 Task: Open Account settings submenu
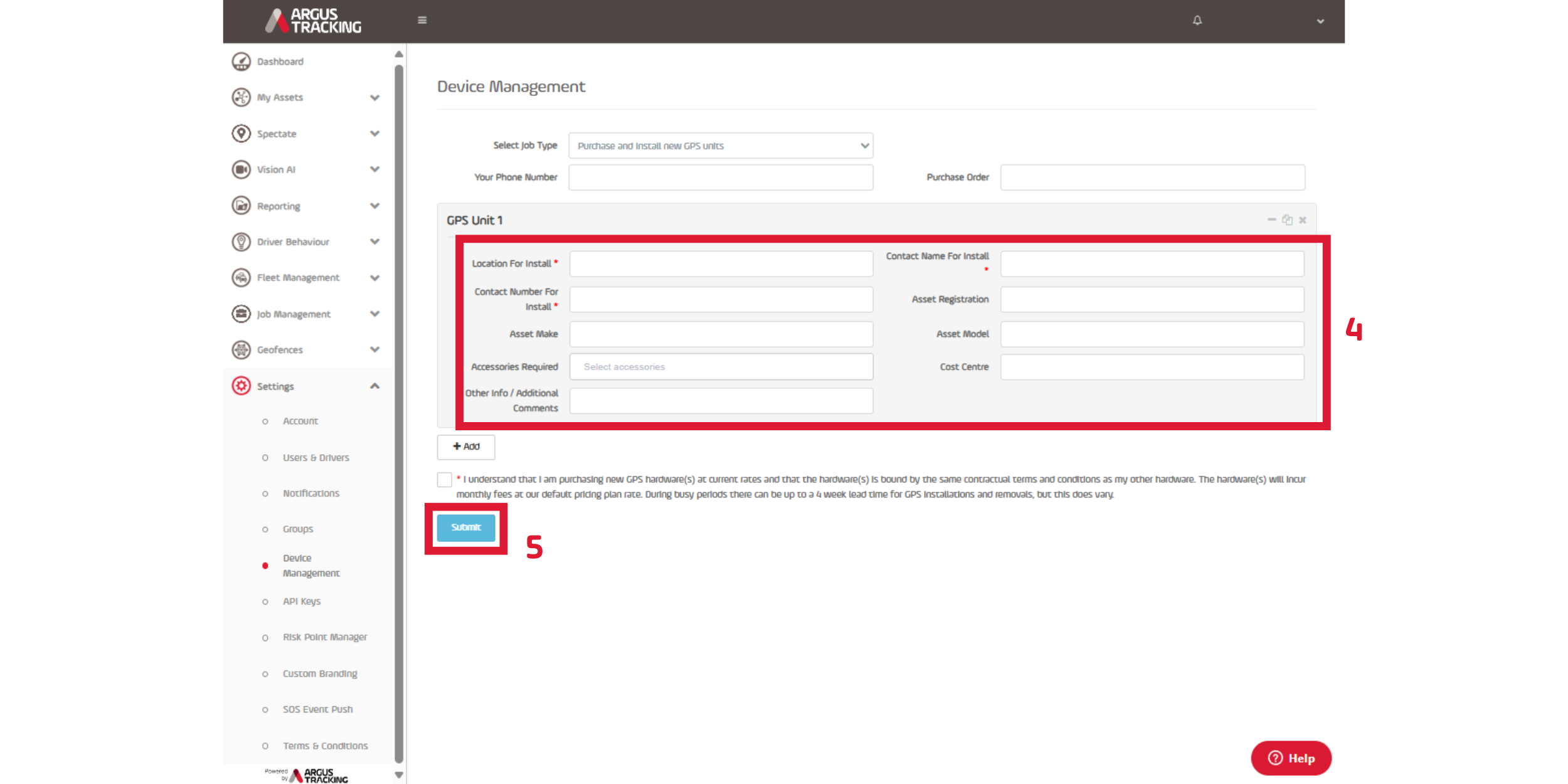point(300,421)
